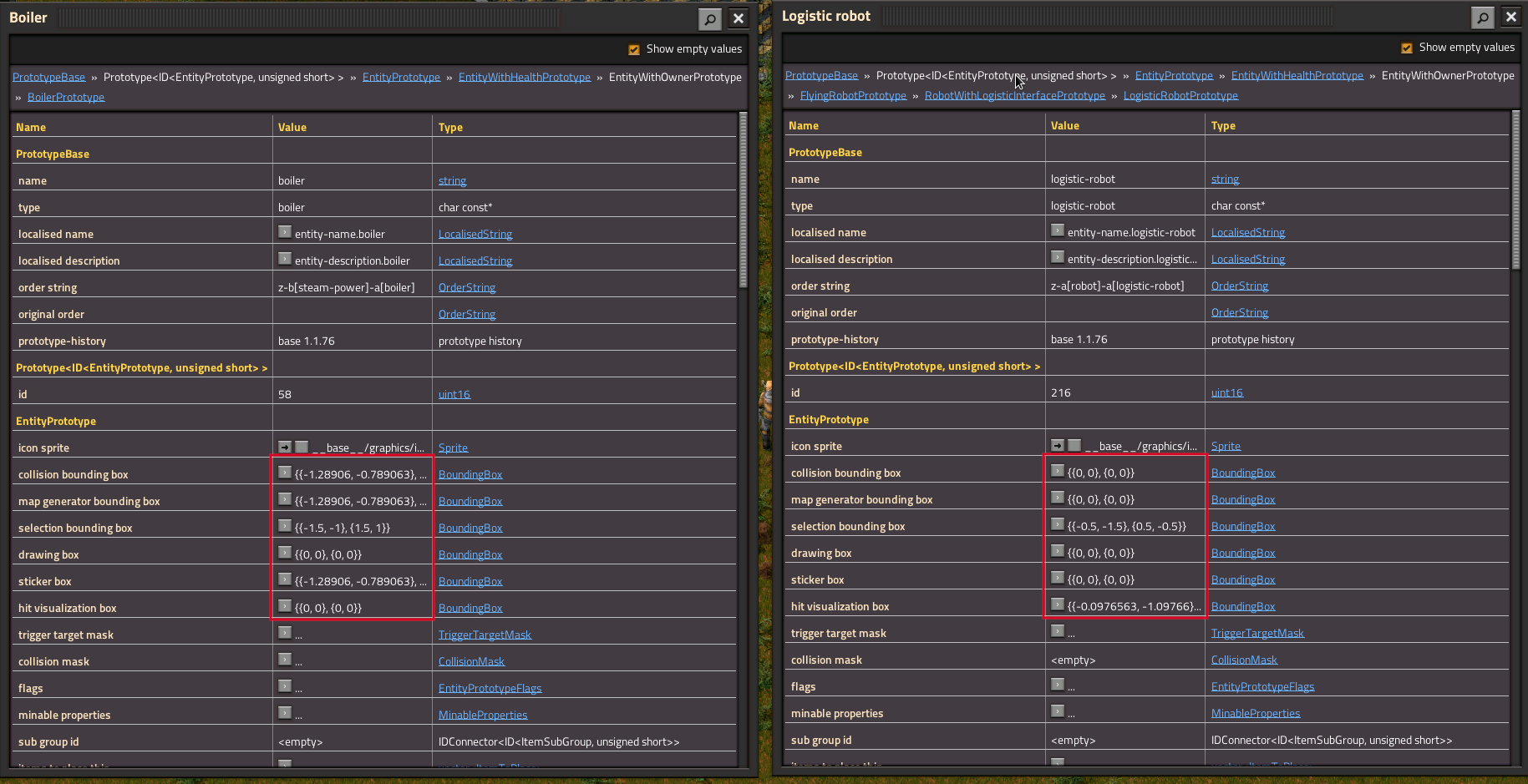Select boiler order string value z-b[steam-power]-a[boiler]
The image size is (1528, 784).
coord(346,287)
